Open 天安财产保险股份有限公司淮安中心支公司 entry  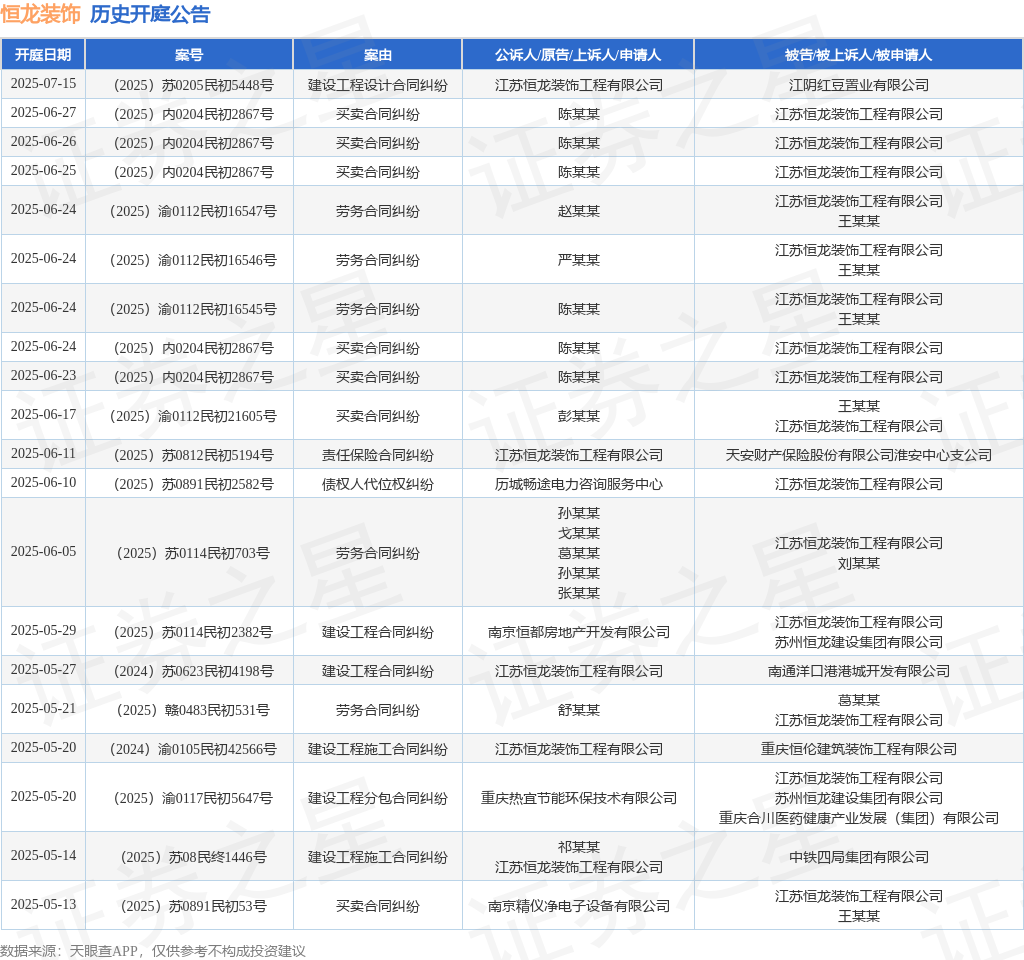click(858, 455)
